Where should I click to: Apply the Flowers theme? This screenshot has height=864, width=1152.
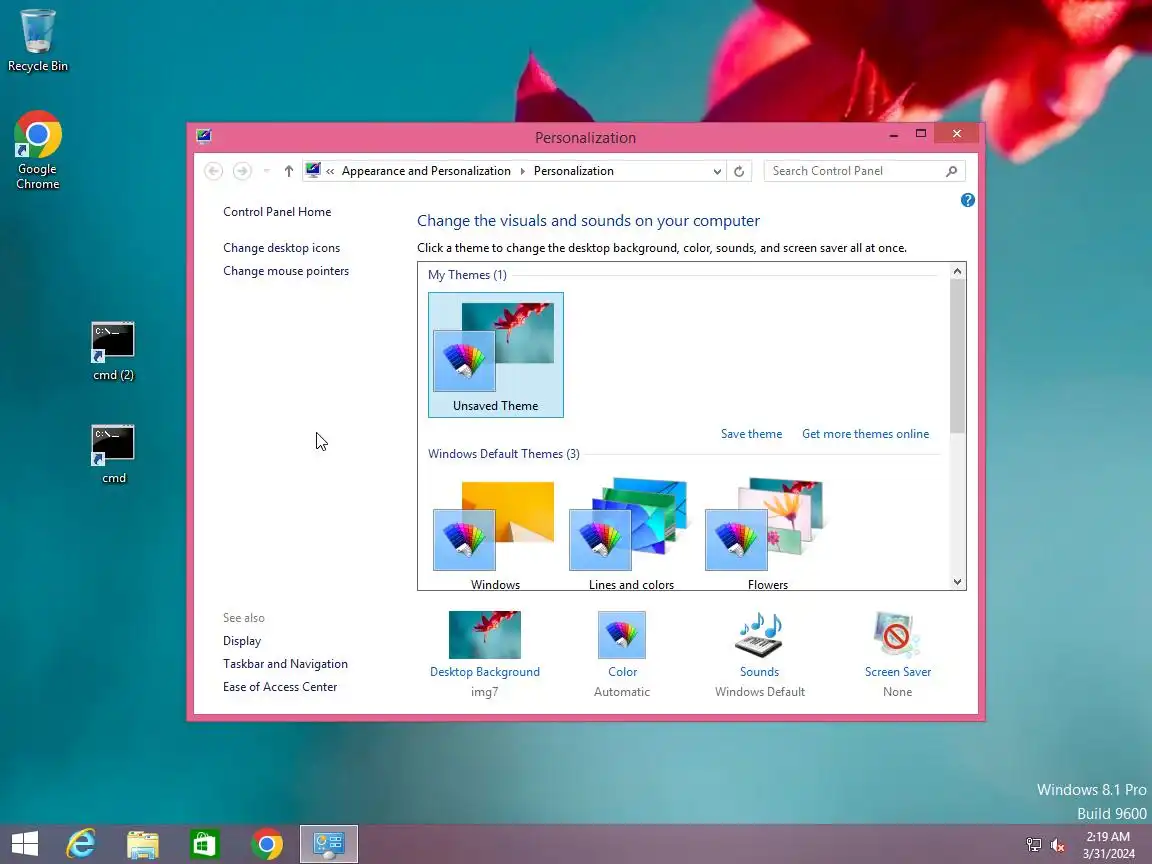click(768, 535)
